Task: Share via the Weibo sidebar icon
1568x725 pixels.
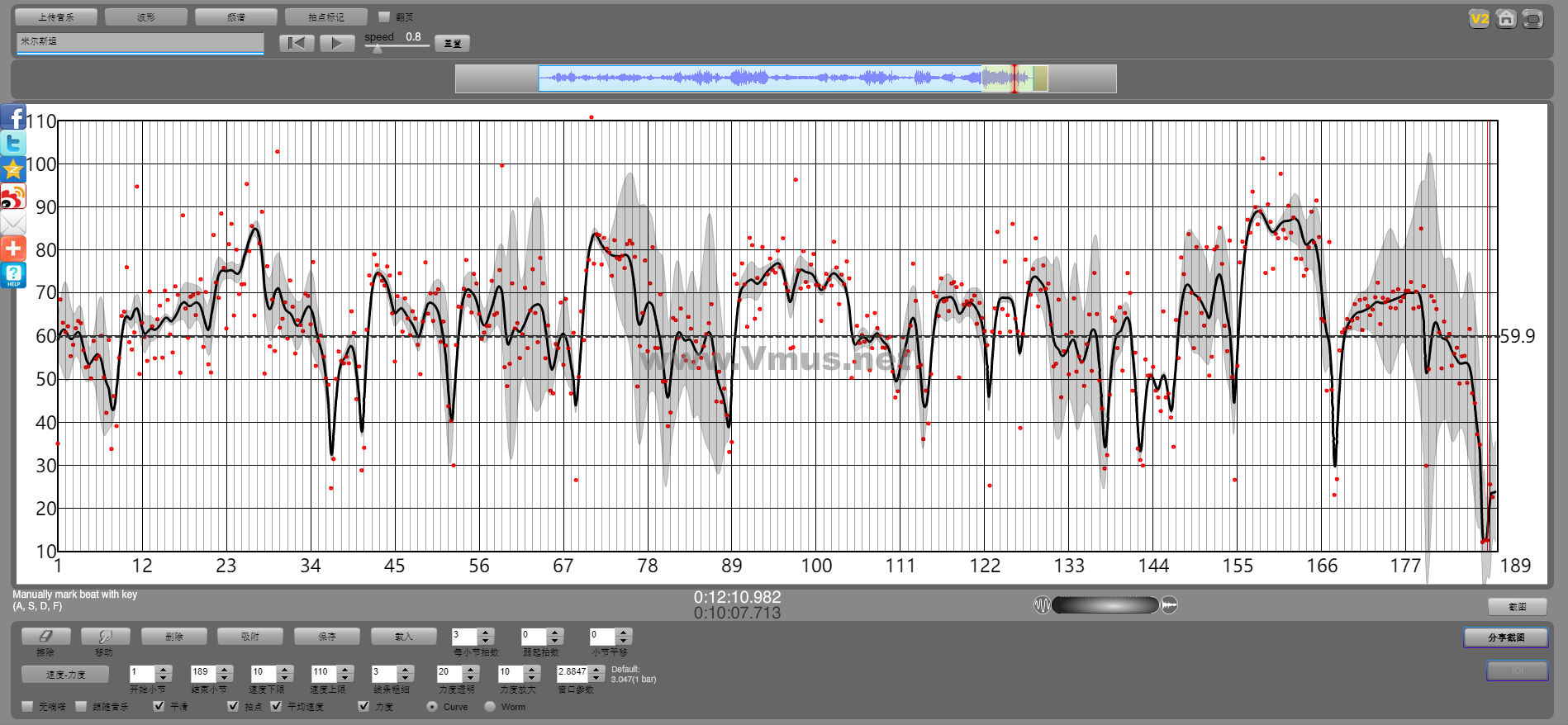Action: click(x=13, y=197)
